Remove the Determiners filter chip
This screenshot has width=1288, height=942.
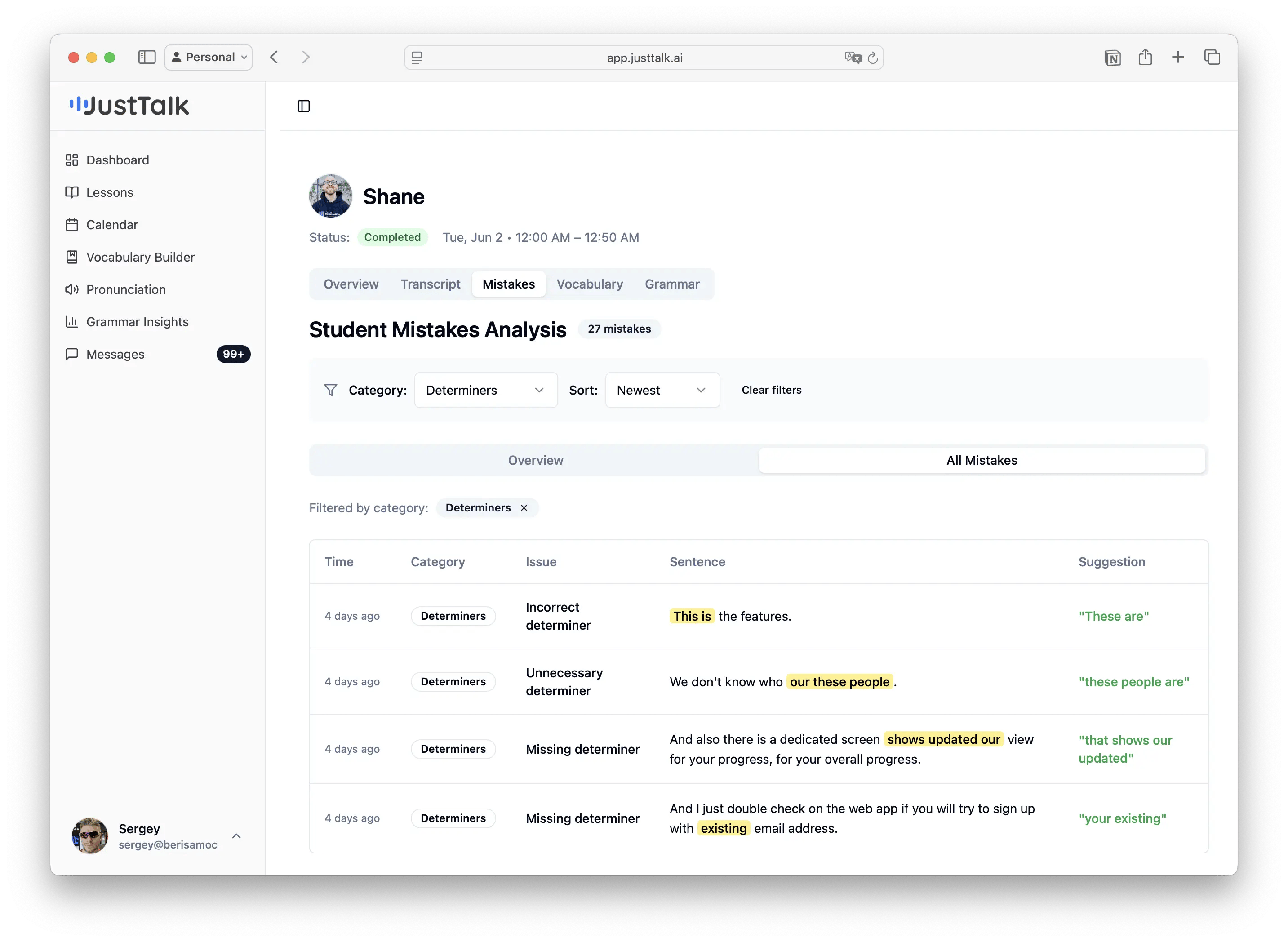tap(524, 508)
